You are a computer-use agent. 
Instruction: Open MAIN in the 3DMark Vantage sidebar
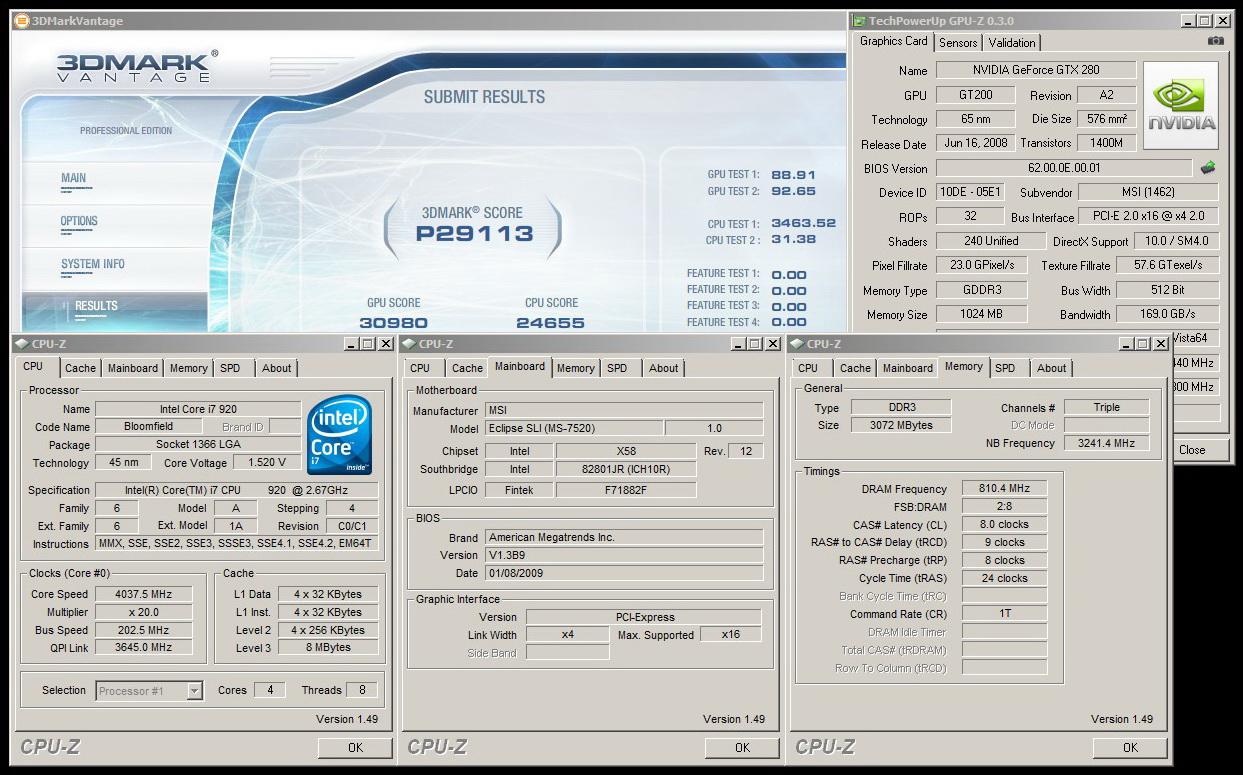click(73, 178)
